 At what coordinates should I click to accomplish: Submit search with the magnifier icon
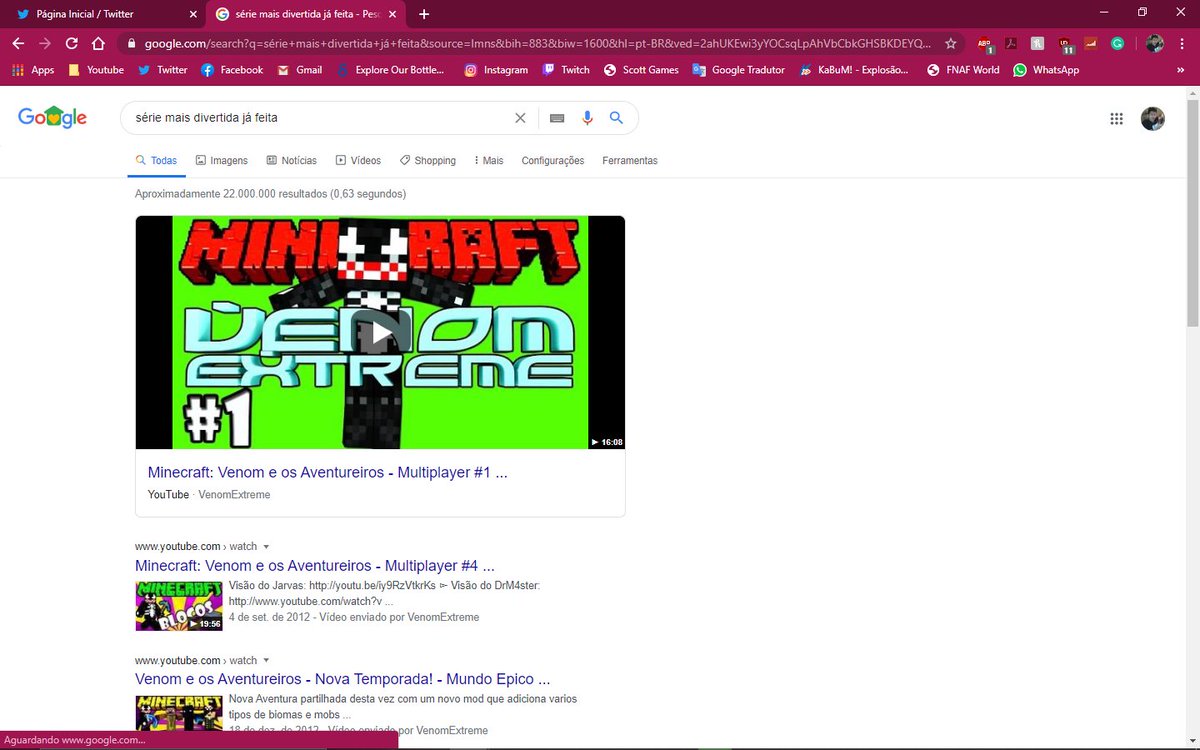point(617,118)
